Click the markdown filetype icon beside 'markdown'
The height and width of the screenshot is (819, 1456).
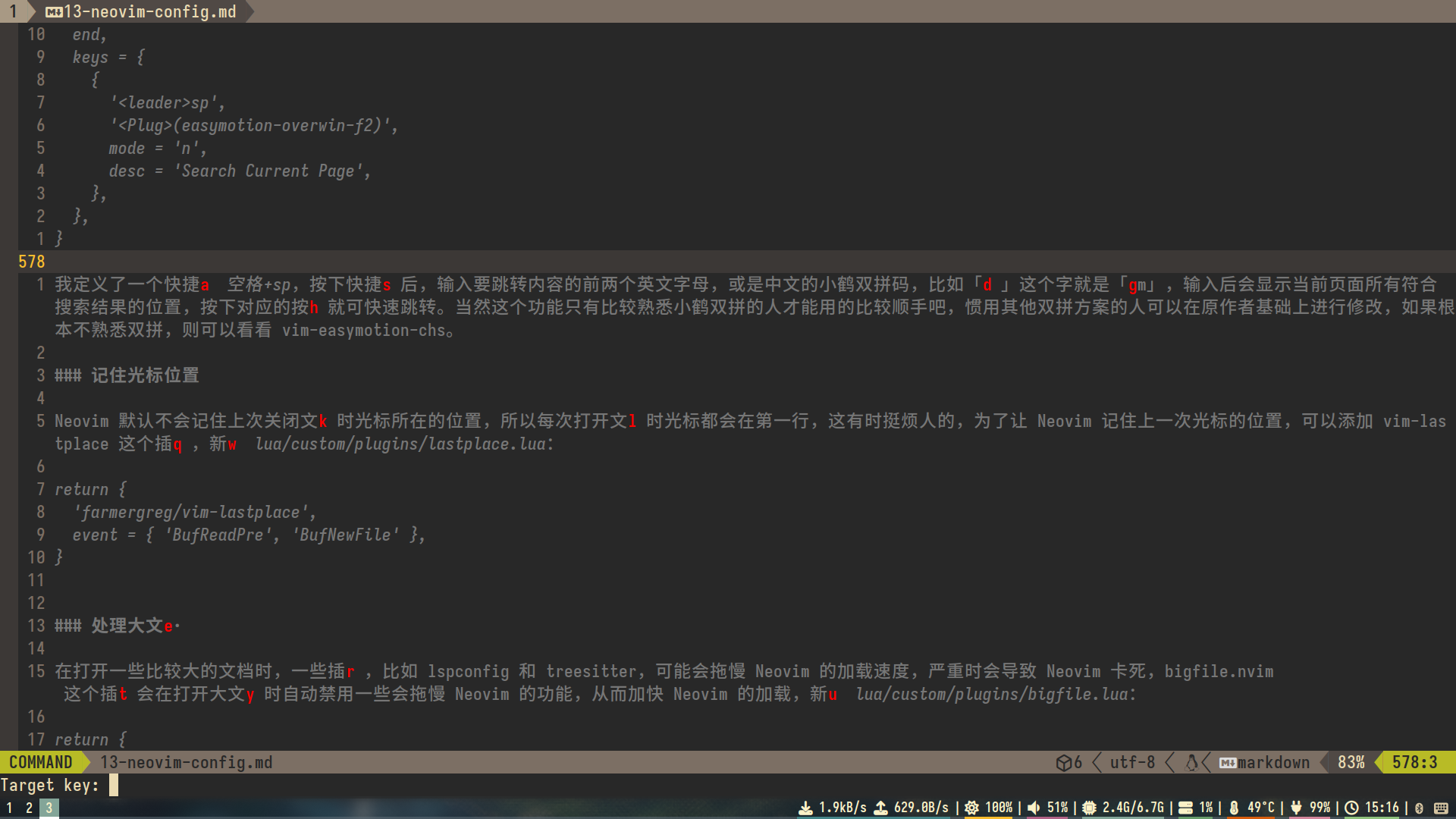pyautogui.click(x=1228, y=763)
